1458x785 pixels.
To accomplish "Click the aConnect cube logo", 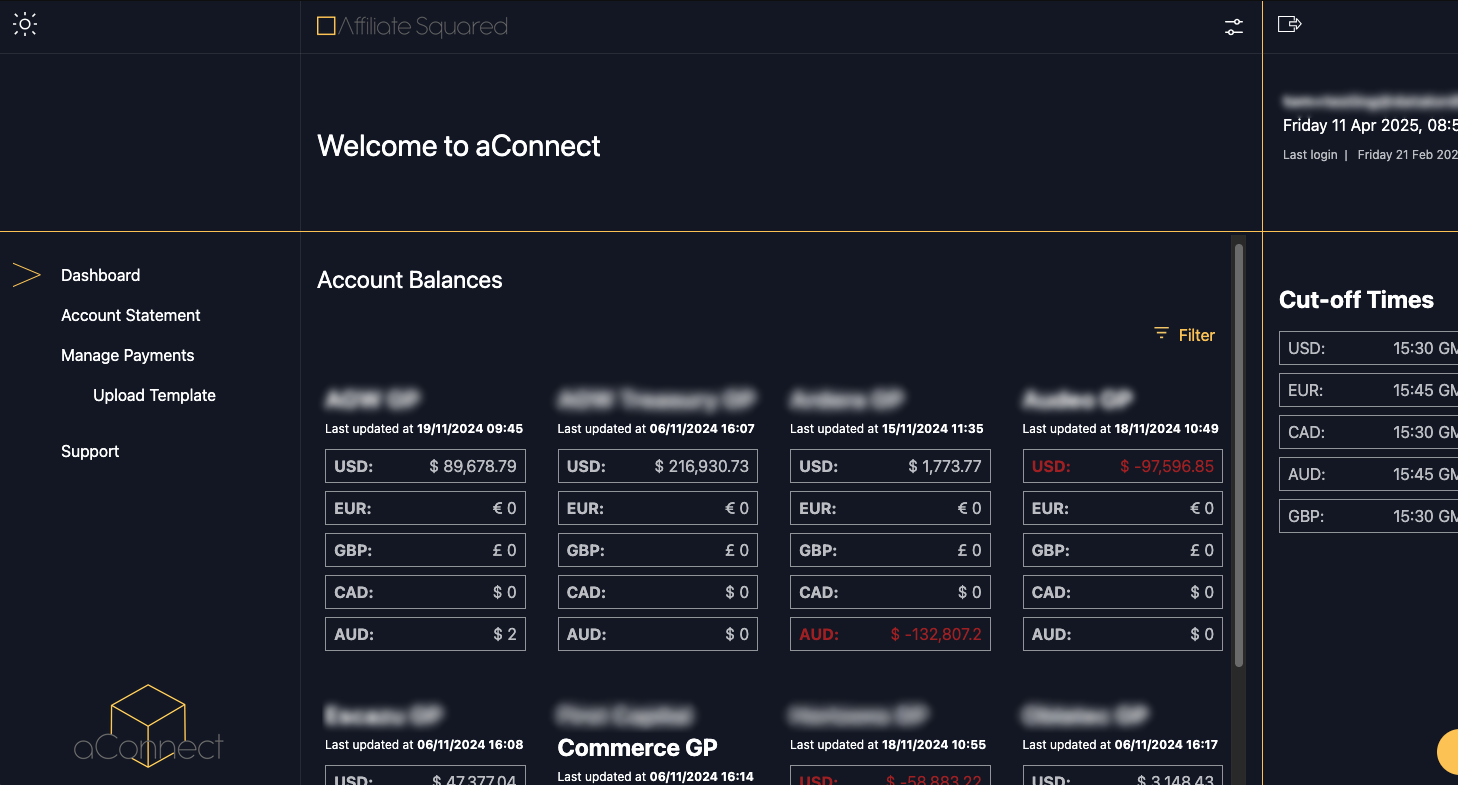I will pos(148,726).
